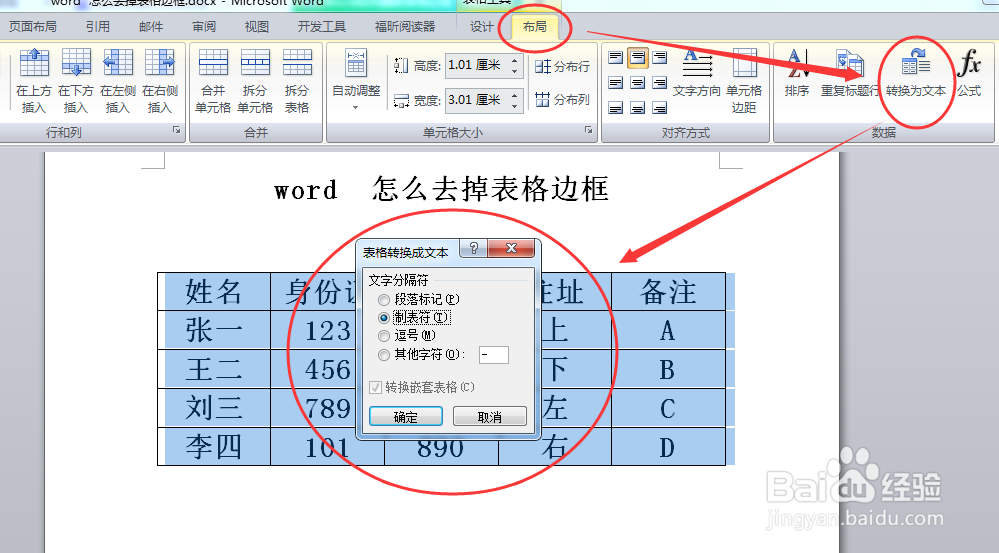Switch to the 审阅 tab
Viewport: 999px width, 553px height.
204,27
